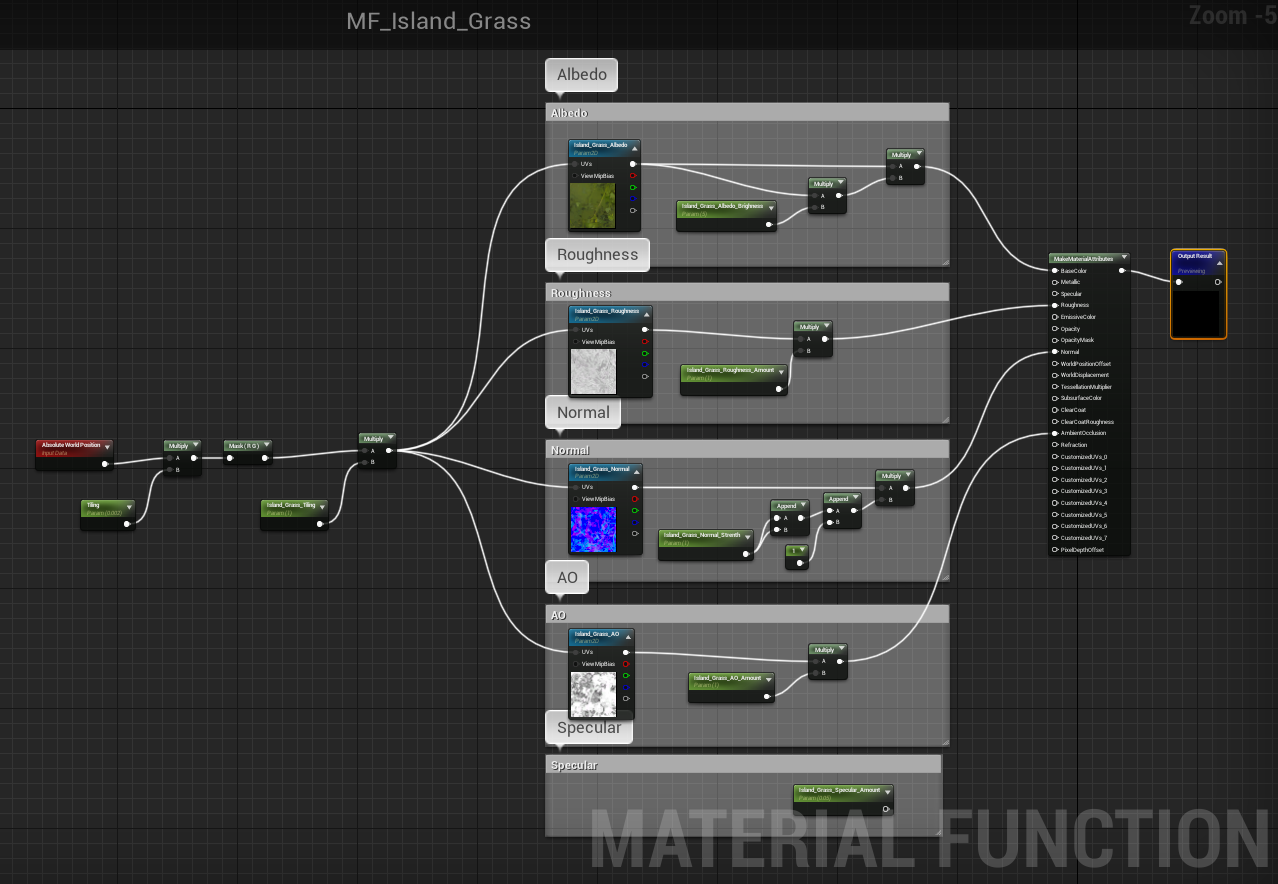1278x884 pixels.
Task: Toggle the expand arrow on MakeMaterialAttributes node
Action: pyautogui.click(x=1124, y=258)
